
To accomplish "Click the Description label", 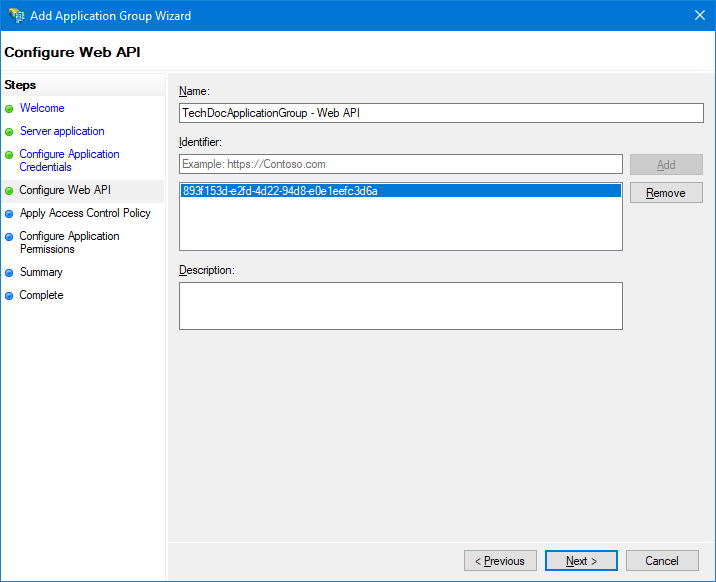I will 206,270.
